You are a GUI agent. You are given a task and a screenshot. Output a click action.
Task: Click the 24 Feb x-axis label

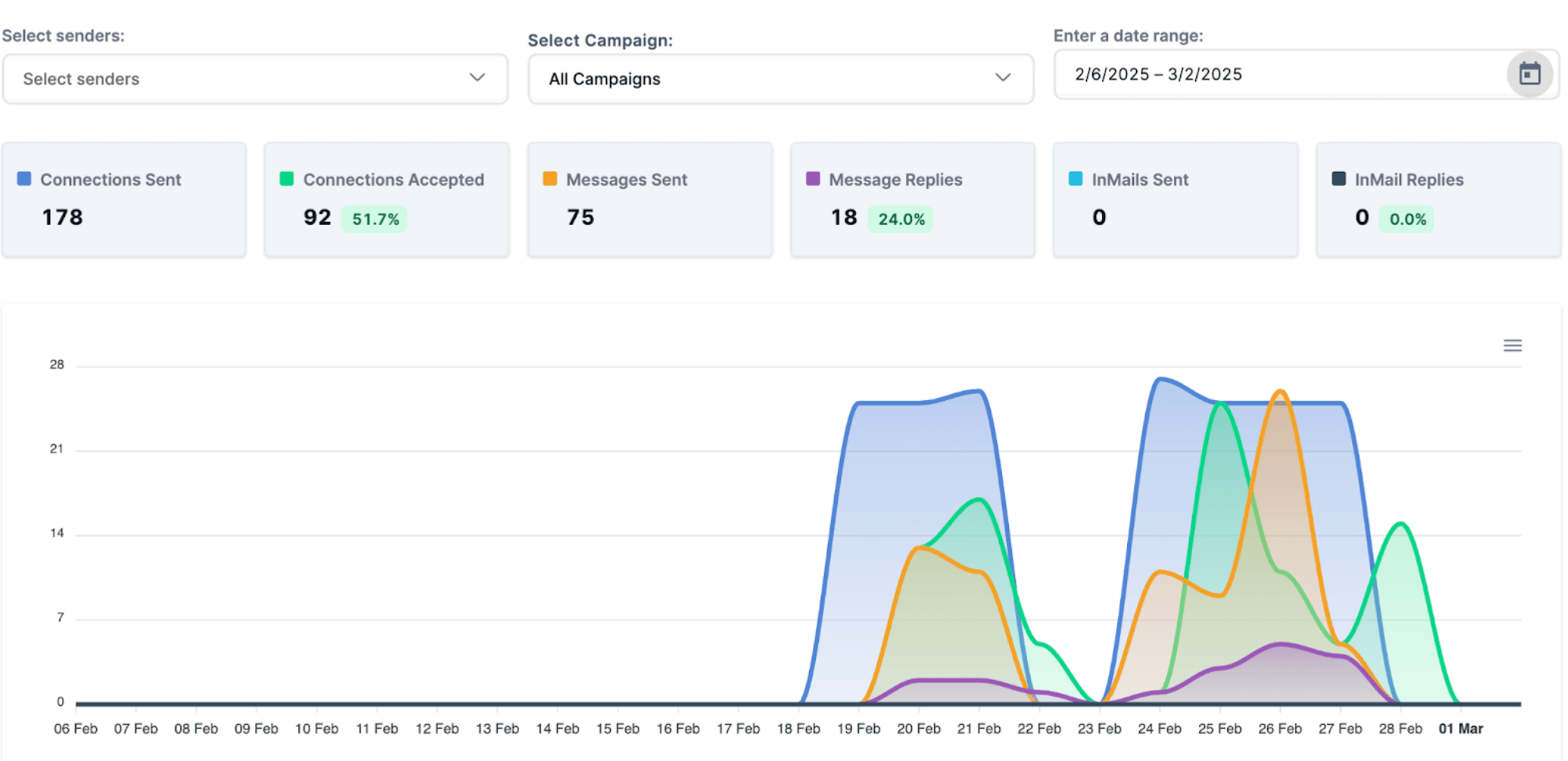(x=1159, y=728)
